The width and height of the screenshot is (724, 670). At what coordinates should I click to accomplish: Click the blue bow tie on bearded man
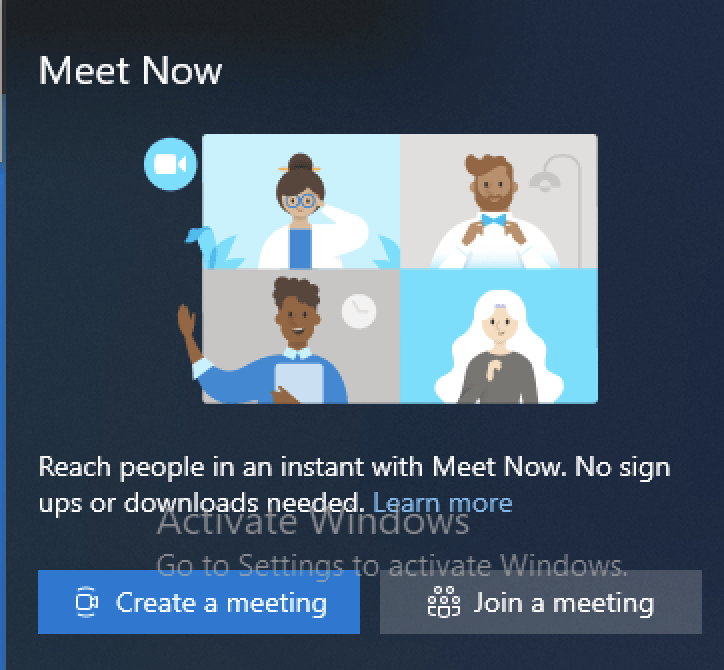pyautogui.click(x=494, y=220)
